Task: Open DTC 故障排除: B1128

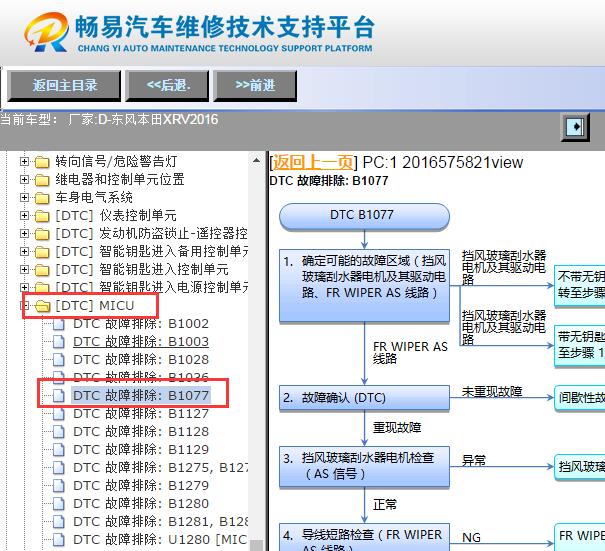Action: coord(141,431)
